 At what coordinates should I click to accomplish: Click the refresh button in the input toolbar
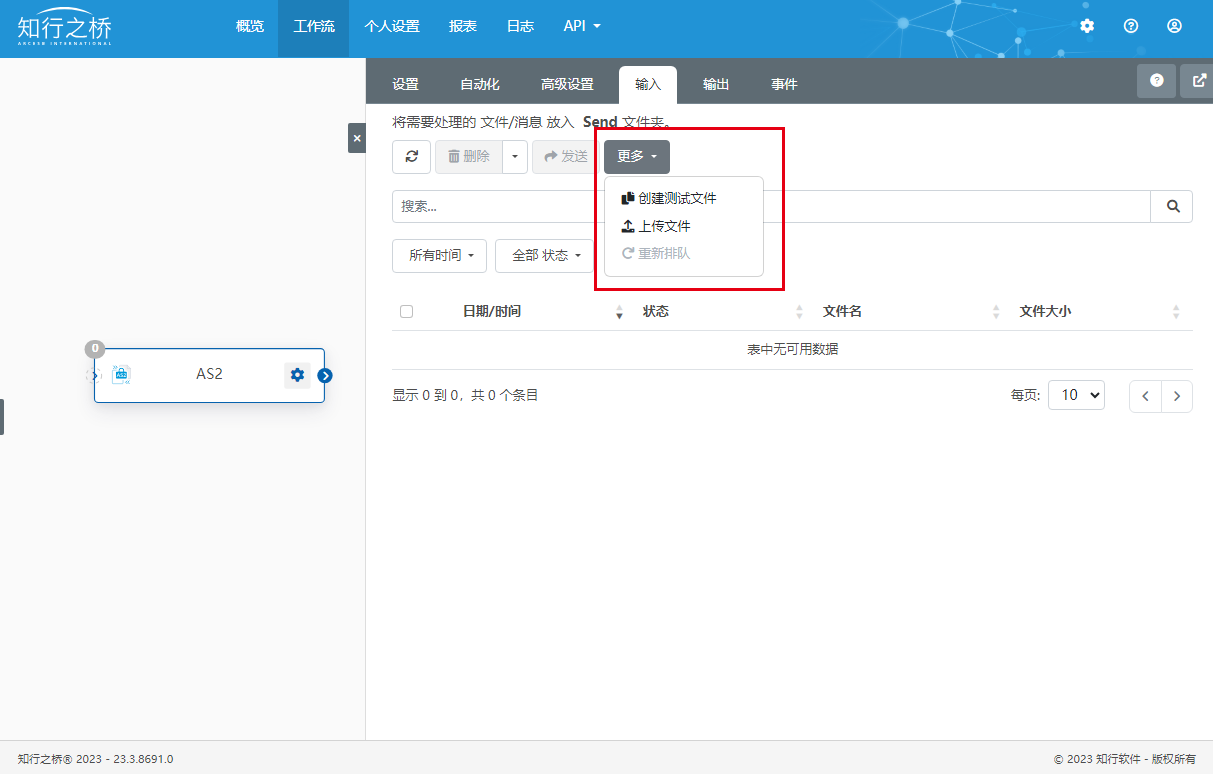pyautogui.click(x=411, y=157)
